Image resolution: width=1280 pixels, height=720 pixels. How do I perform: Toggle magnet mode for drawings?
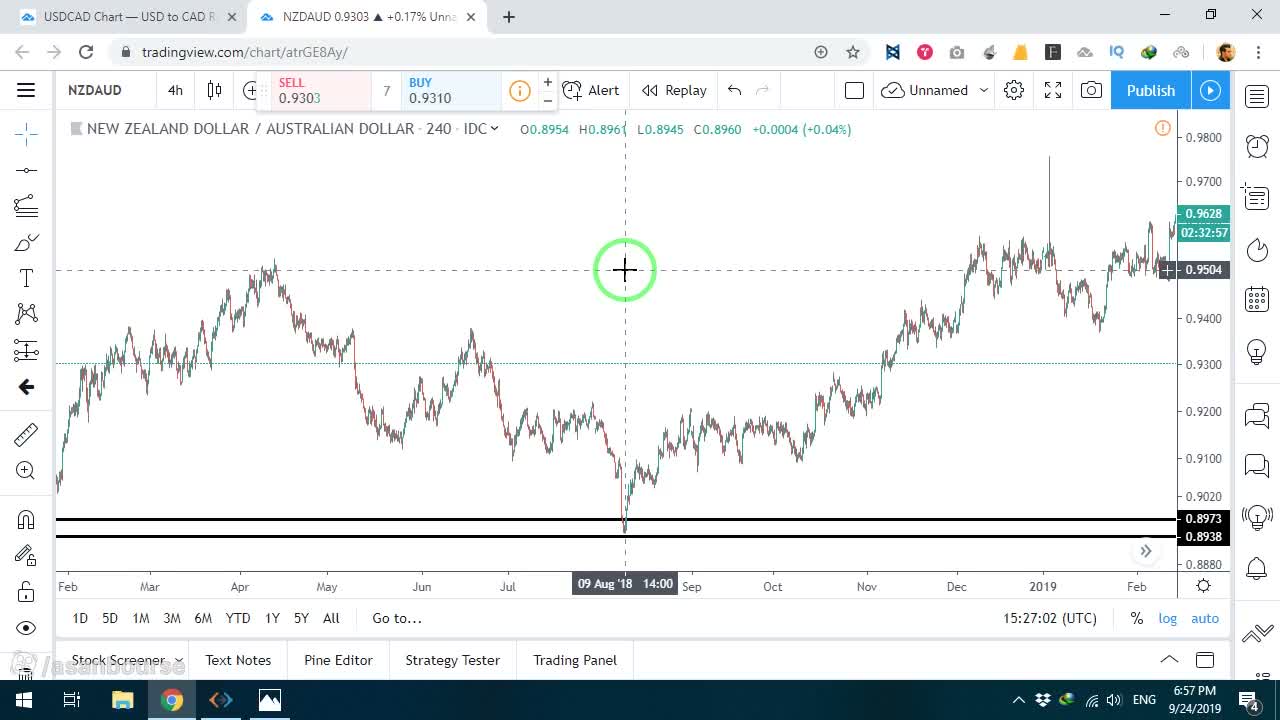(26, 519)
